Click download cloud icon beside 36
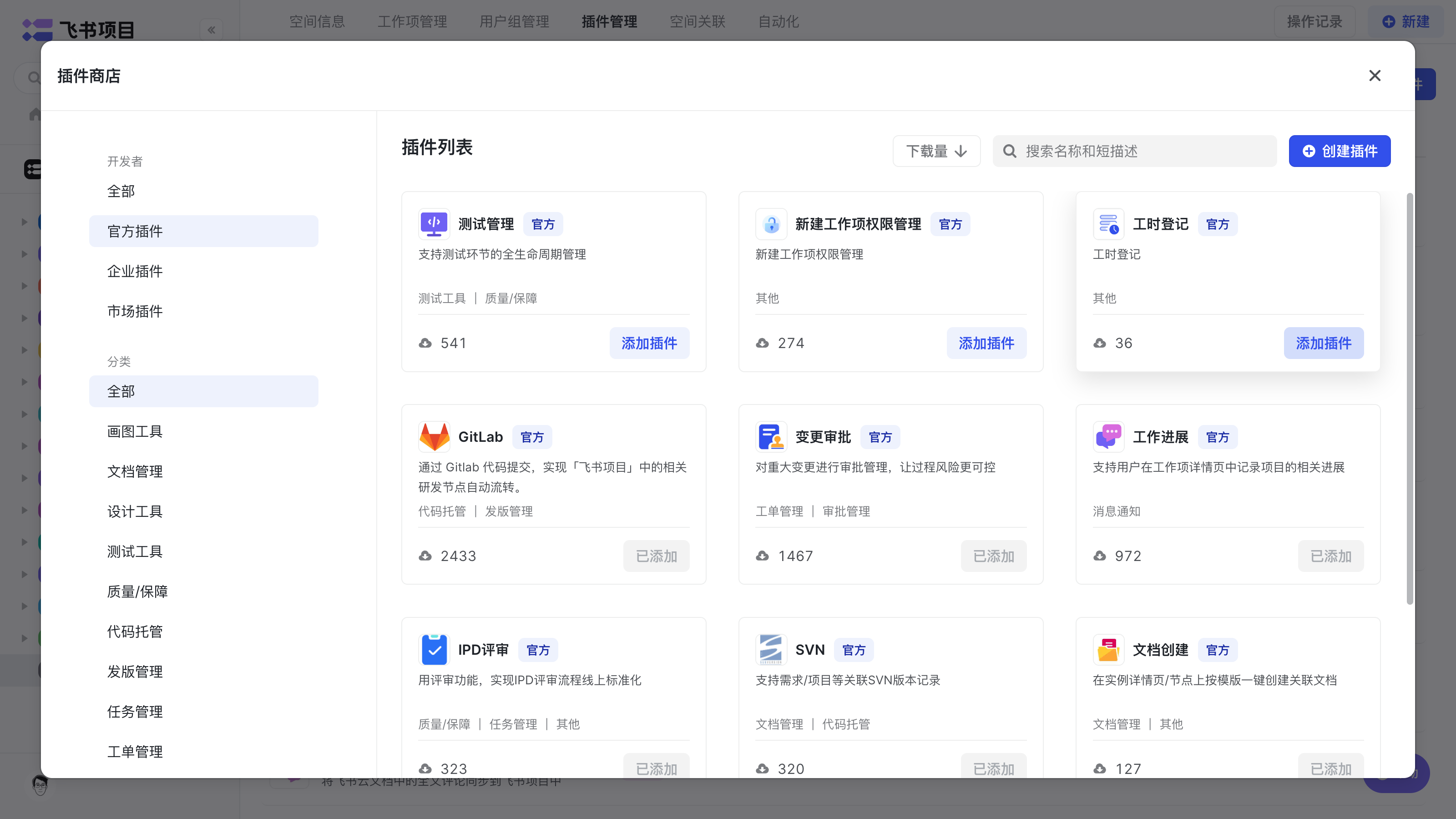The image size is (1456, 819). (1099, 343)
